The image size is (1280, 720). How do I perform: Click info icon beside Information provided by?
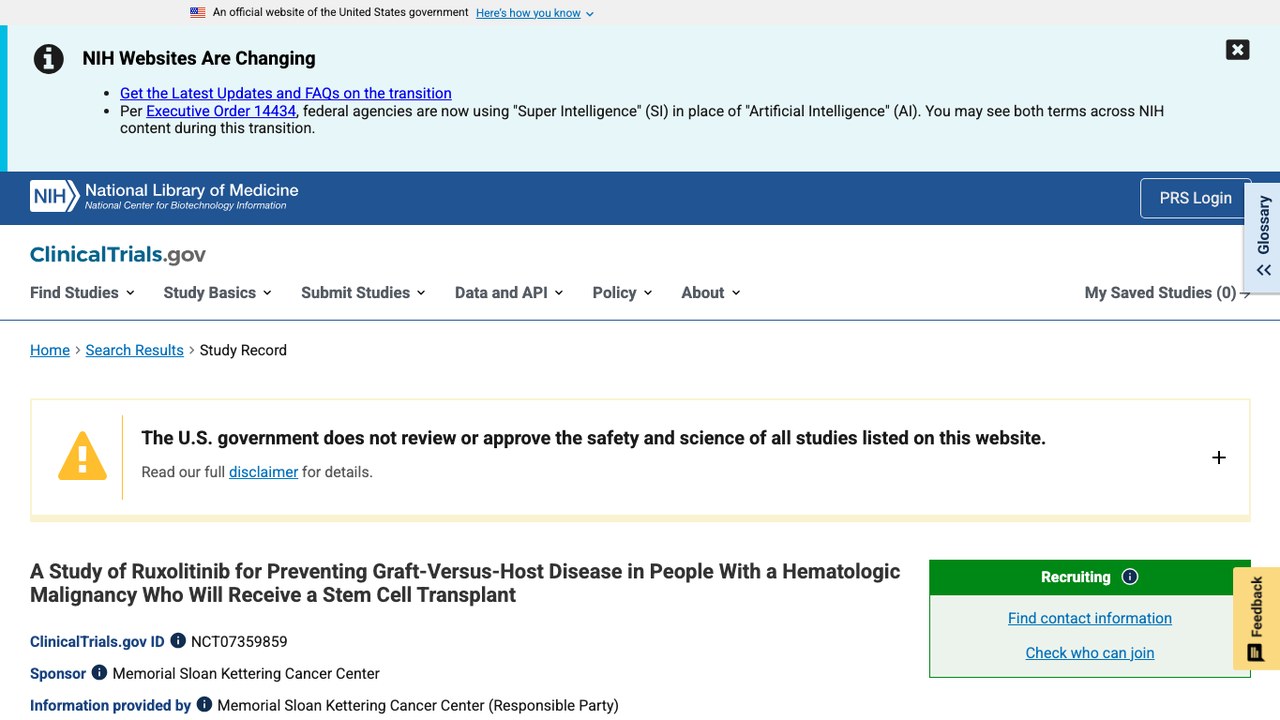point(204,705)
